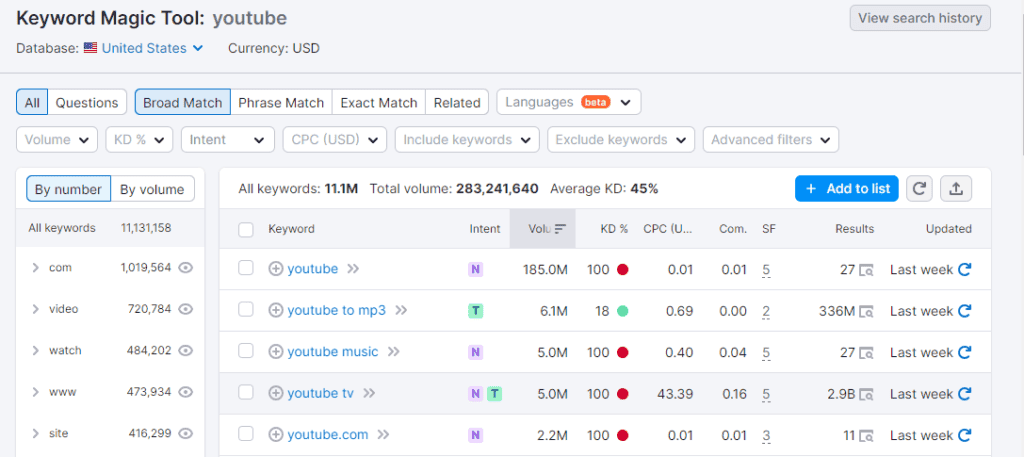The height and width of the screenshot is (457, 1024).
Task: Open the Advanced filters dropdown
Action: tap(771, 140)
